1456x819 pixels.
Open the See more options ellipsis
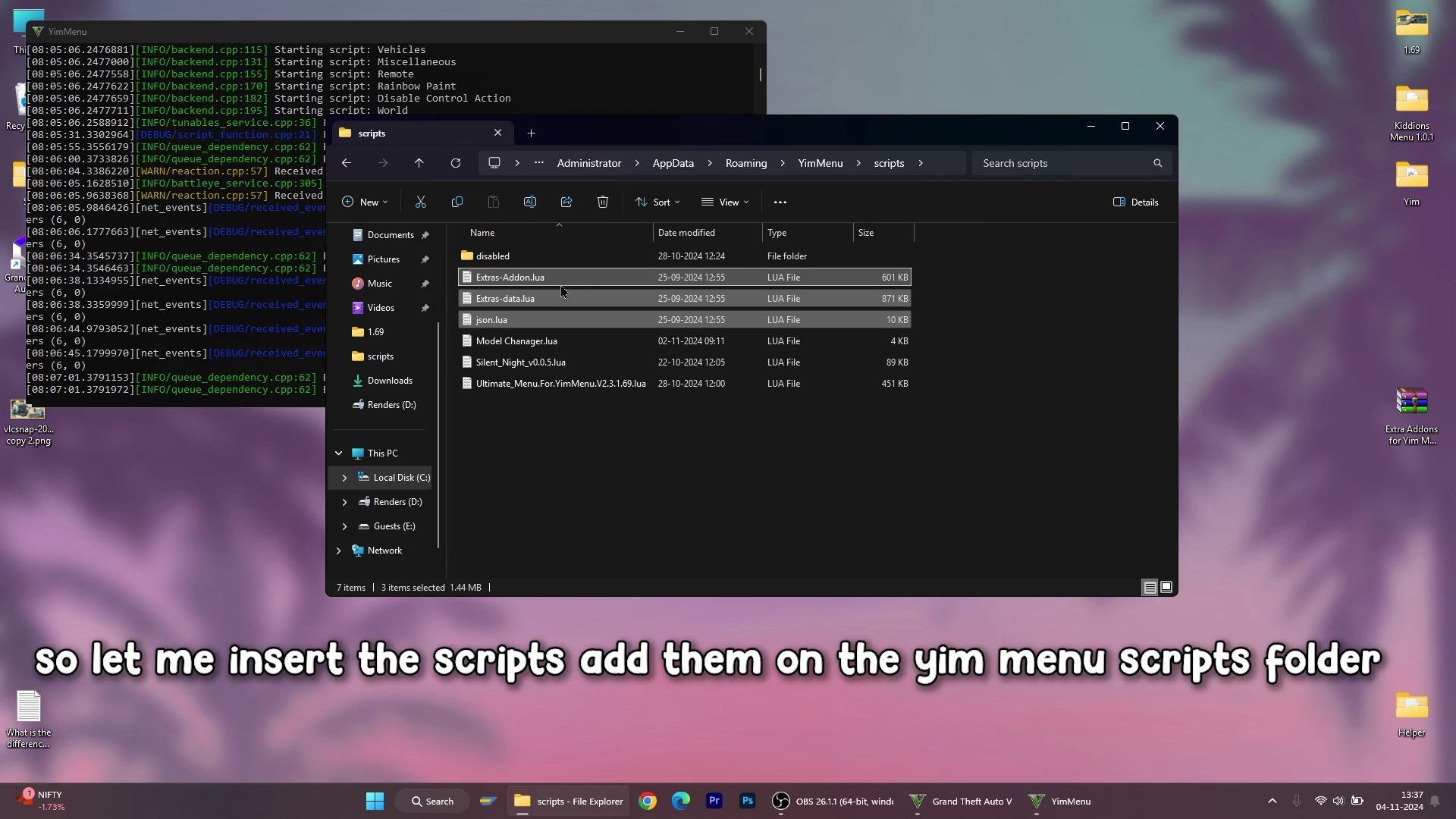pyautogui.click(x=780, y=202)
